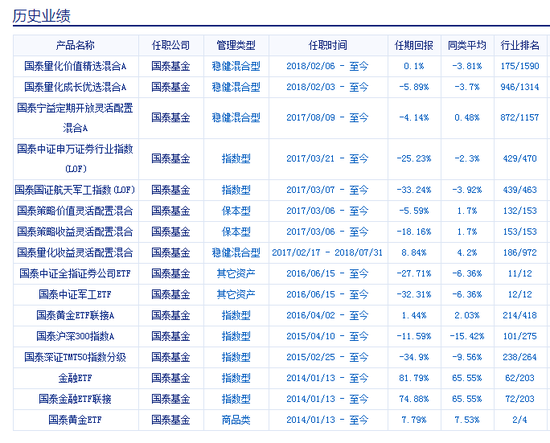Click 稳健混合型 in 国泰量化成长优选混合A row

pos(236,87)
